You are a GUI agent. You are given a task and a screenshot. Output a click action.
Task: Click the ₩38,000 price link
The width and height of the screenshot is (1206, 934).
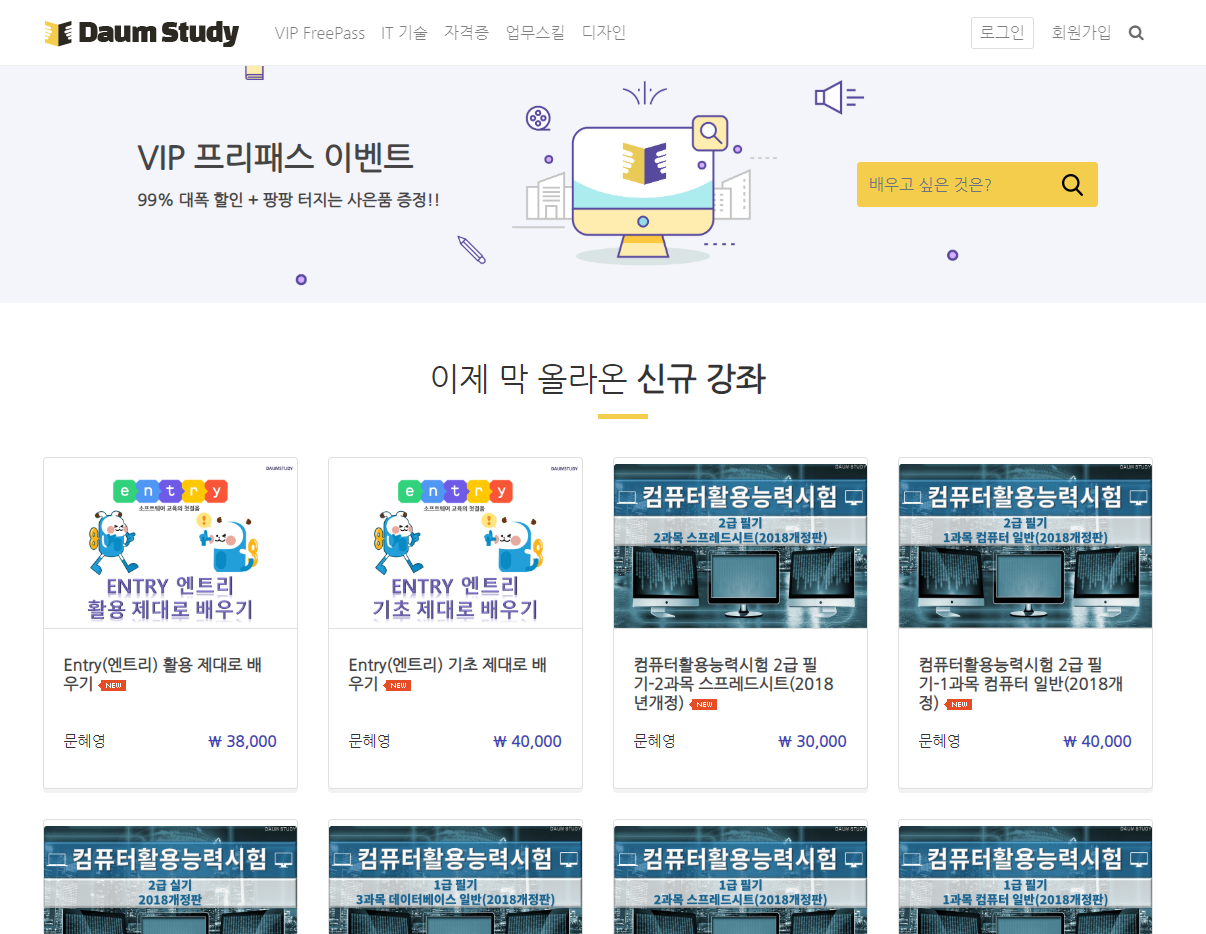tap(242, 741)
